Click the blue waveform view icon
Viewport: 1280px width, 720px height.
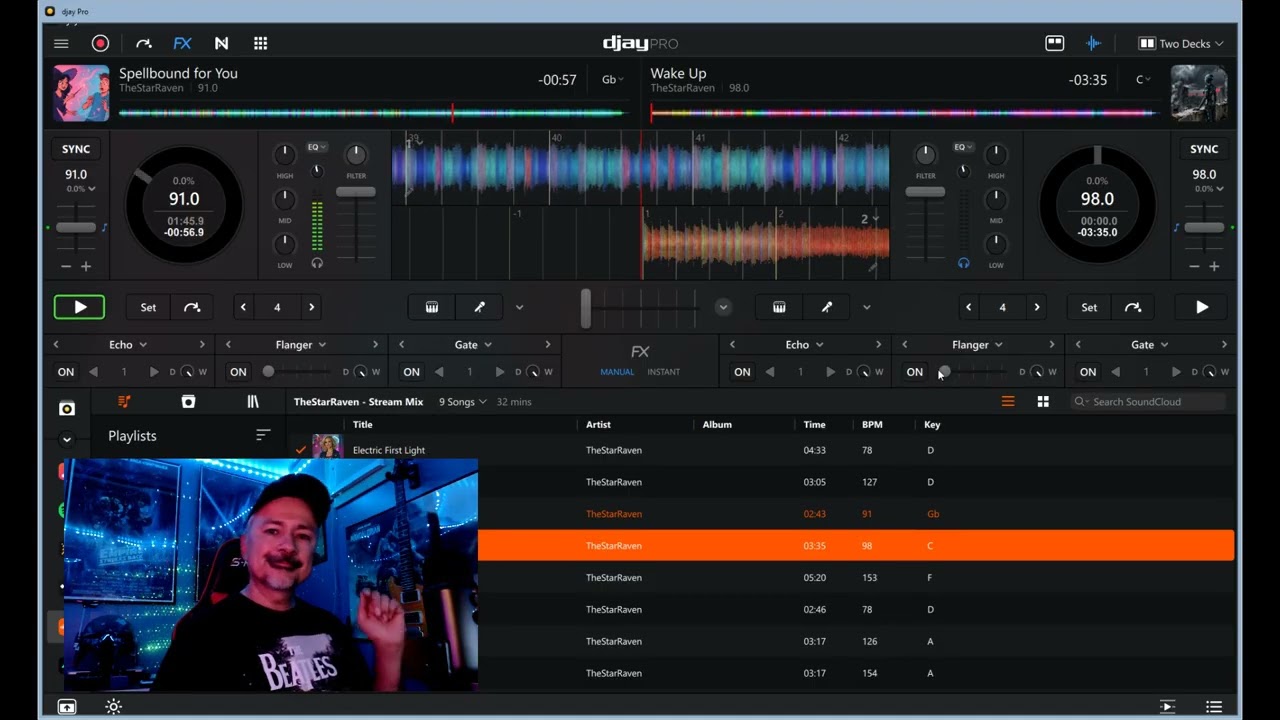pos(1093,43)
